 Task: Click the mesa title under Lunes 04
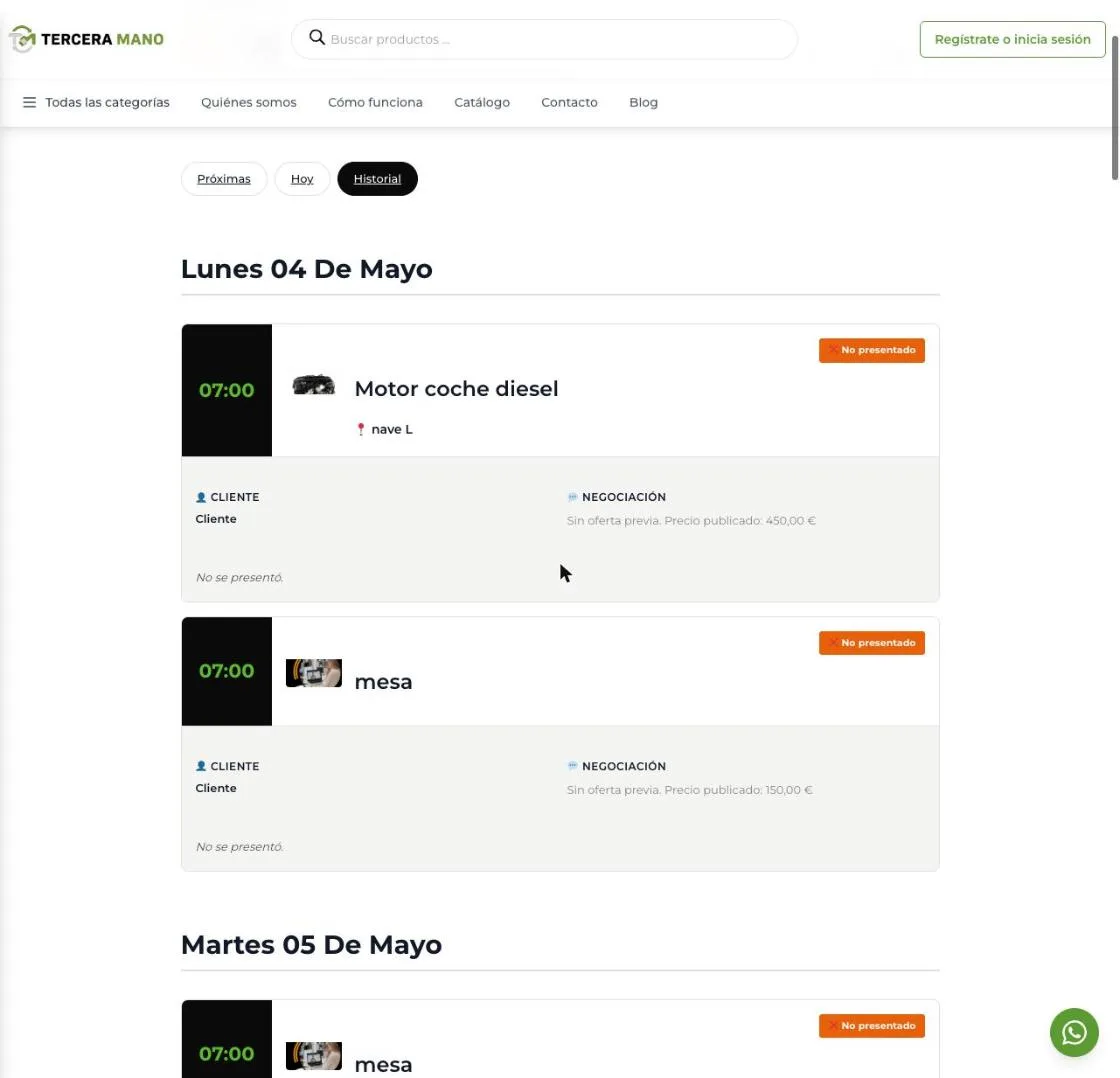[384, 682]
